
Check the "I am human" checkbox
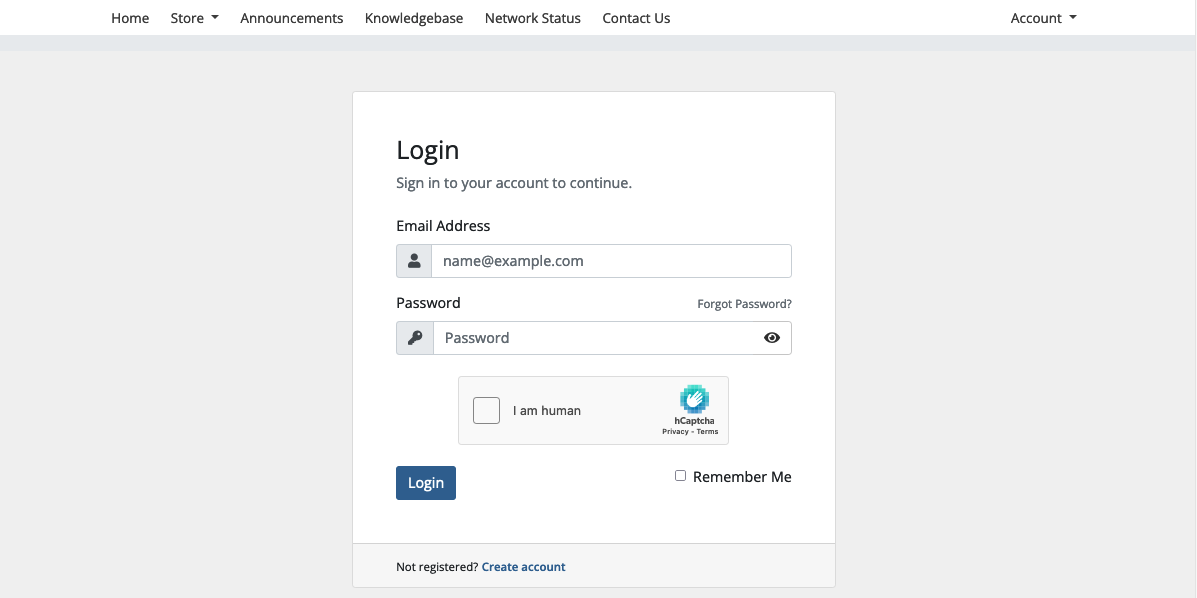tap(486, 410)
